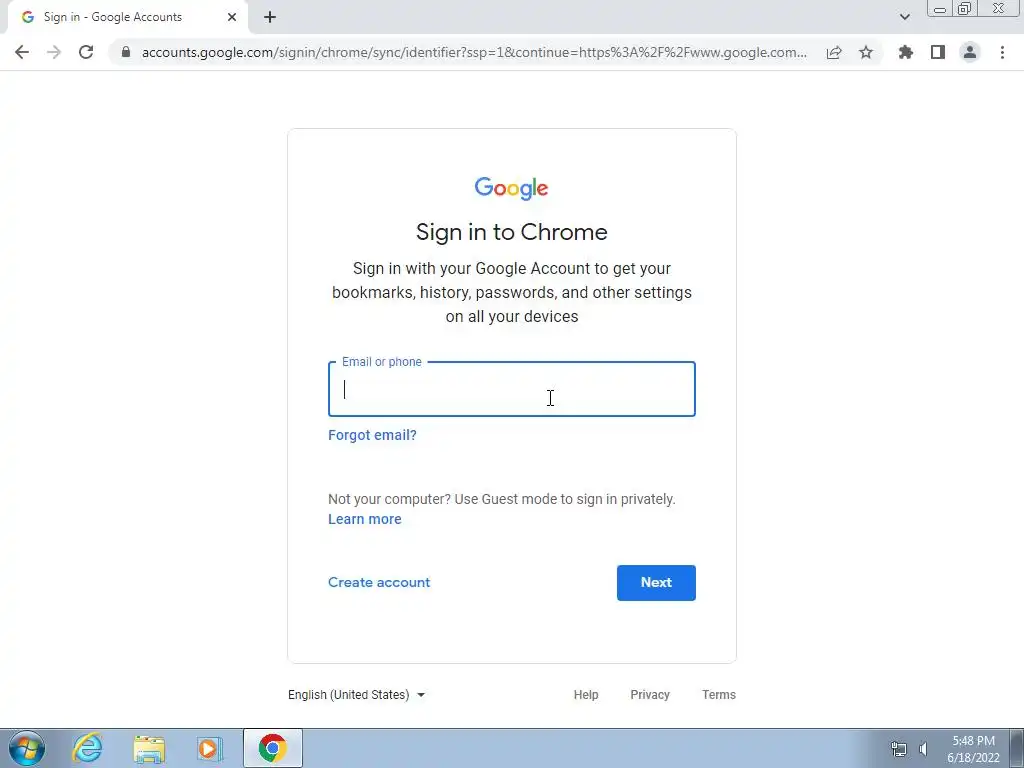
Task: Click the blue Next button
Action: 656,583
